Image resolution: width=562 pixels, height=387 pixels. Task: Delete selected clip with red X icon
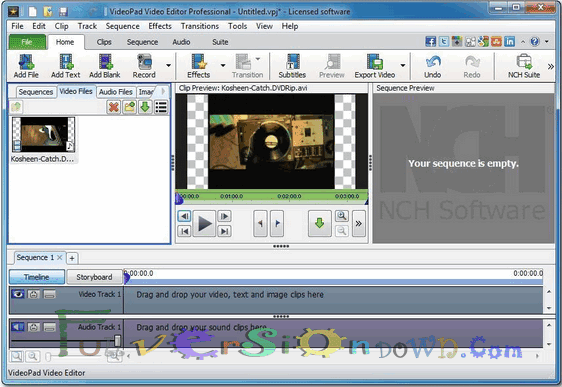[114, 107]
